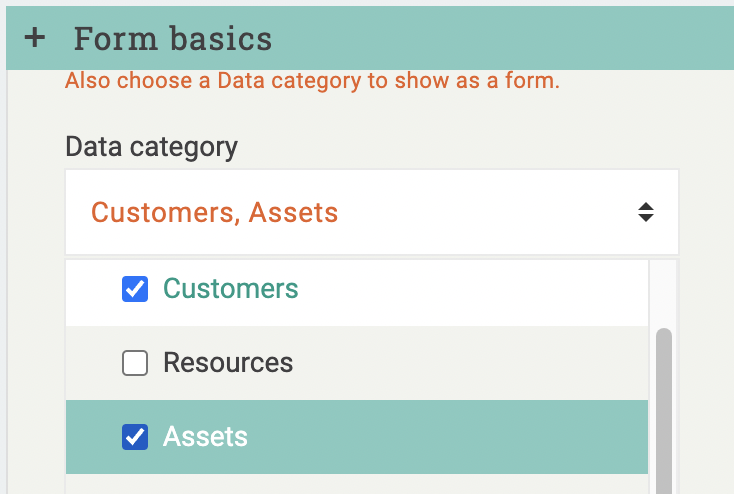Untick the Assets checkbox
This screenshot has width=734, height=494.
135,437
